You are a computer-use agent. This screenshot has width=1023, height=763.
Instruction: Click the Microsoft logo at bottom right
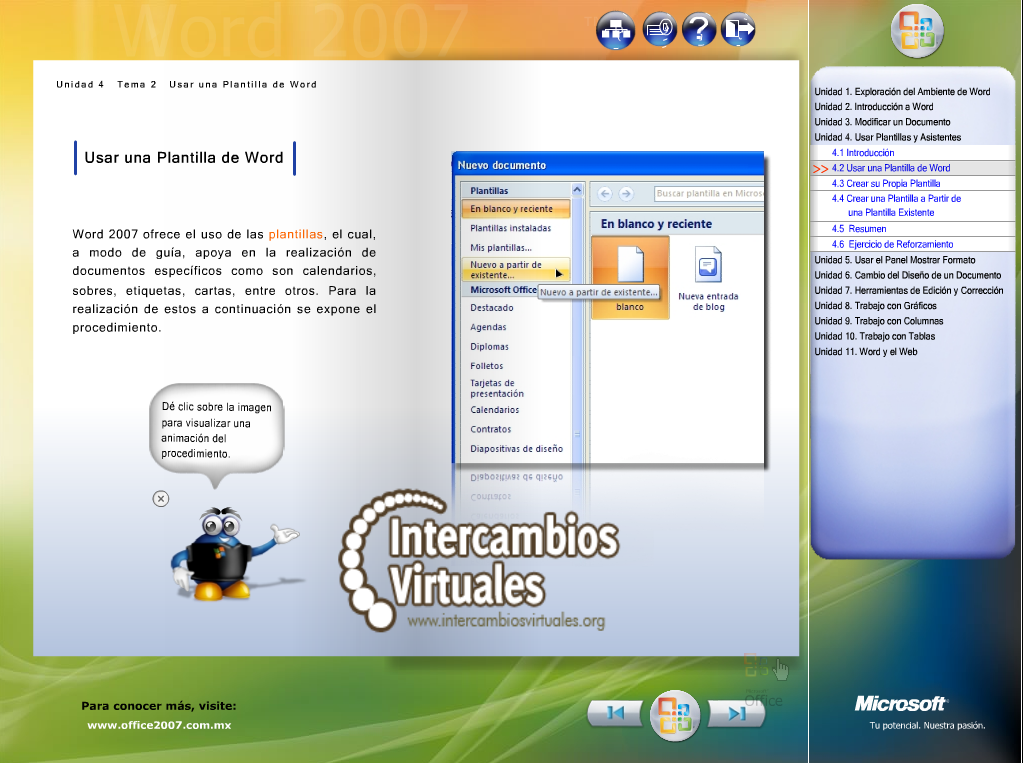pyautogui.click(x=900, y=704)
